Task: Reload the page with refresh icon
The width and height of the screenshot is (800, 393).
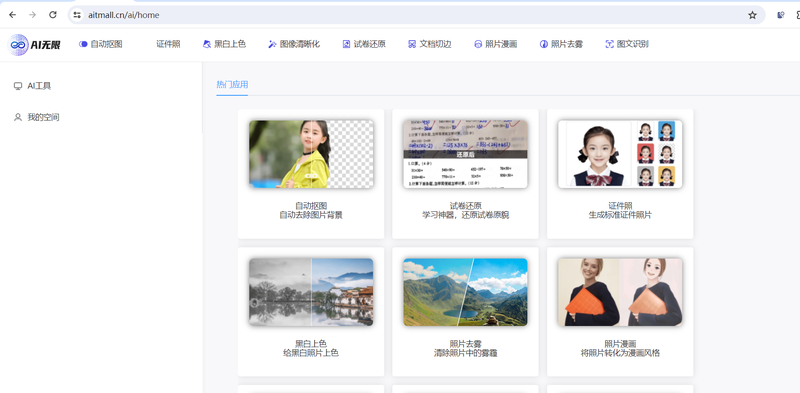Action: [53, 15]
